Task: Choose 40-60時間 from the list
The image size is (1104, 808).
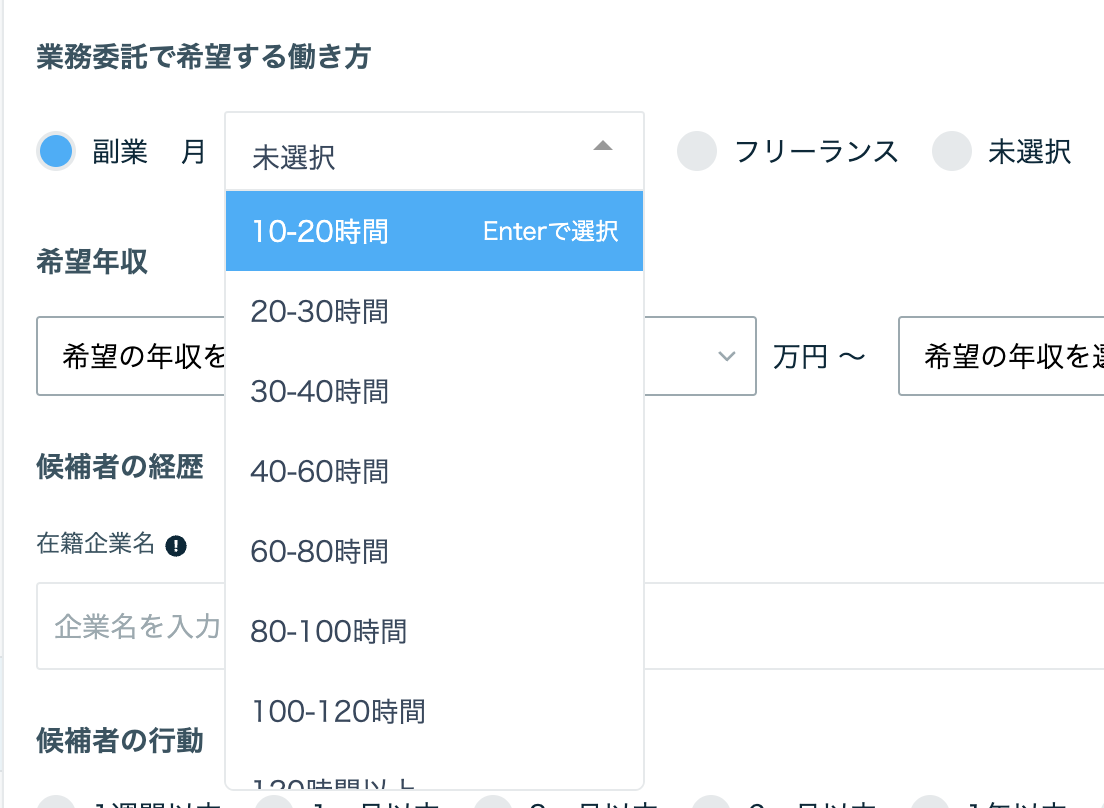Action: 434,471
